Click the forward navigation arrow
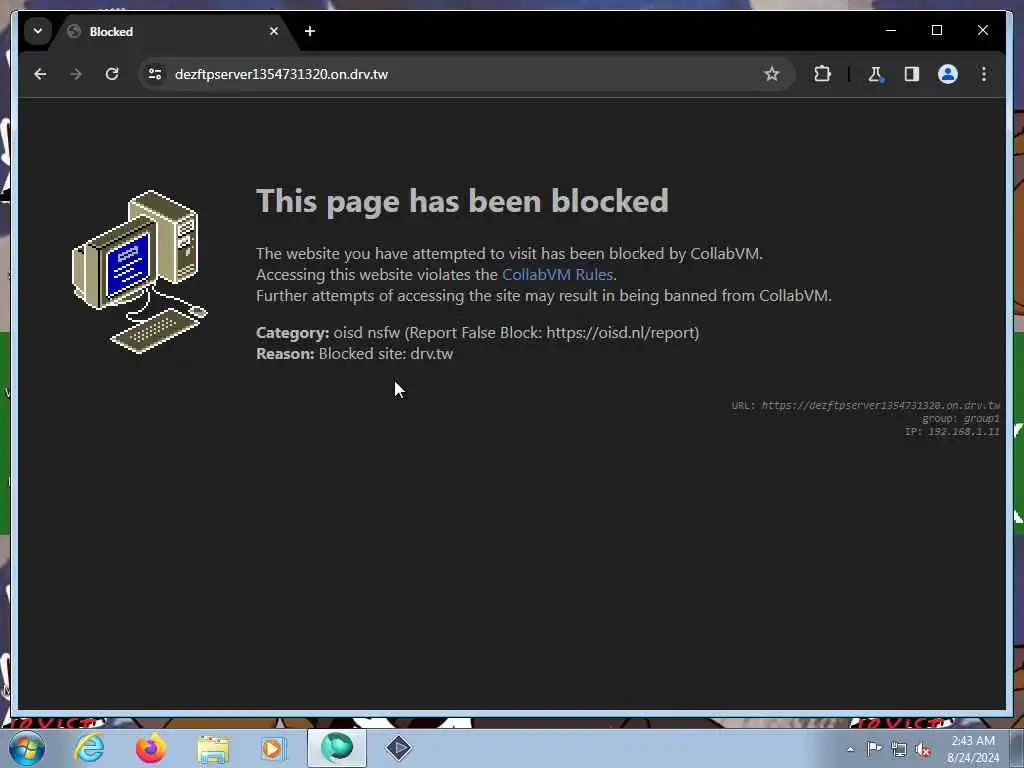 click(x=76, y=74)
